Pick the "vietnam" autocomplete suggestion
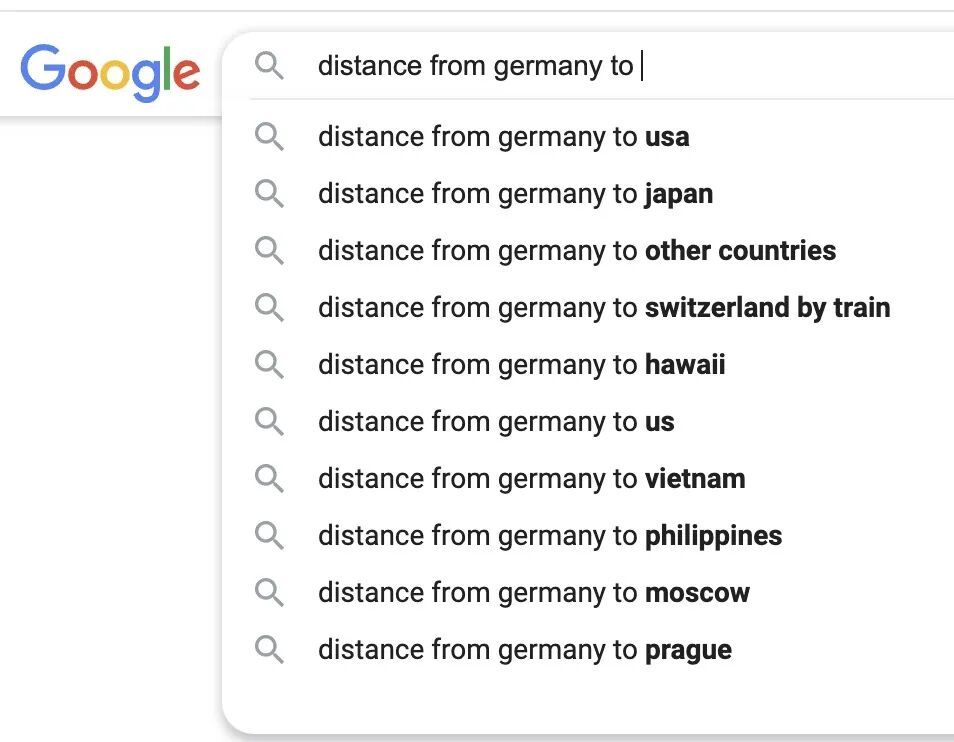Image resolution: width=954 pixels, height=742 pixels. pos(531,478)
